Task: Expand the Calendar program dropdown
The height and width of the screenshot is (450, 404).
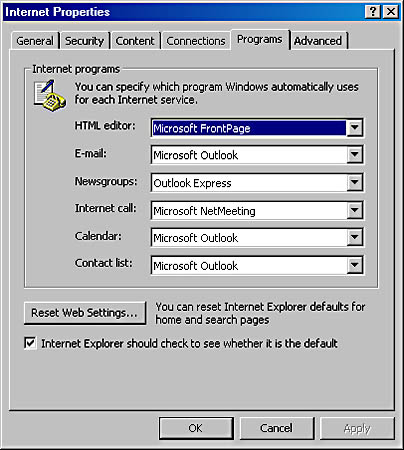Action: [x=354, y=238]
